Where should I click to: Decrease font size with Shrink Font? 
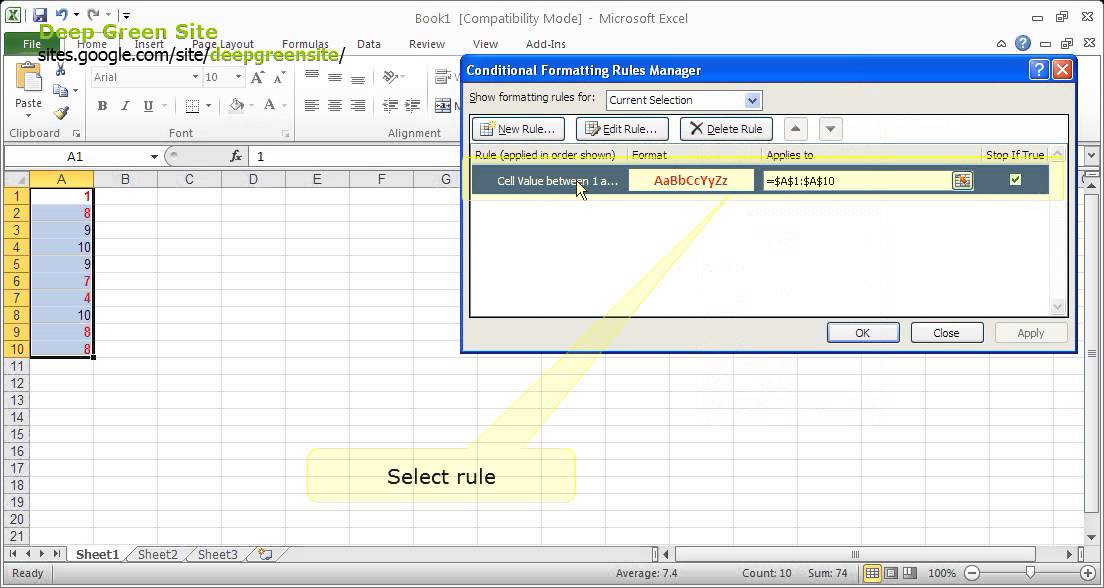pyautogui.click(x=280, y=77)
